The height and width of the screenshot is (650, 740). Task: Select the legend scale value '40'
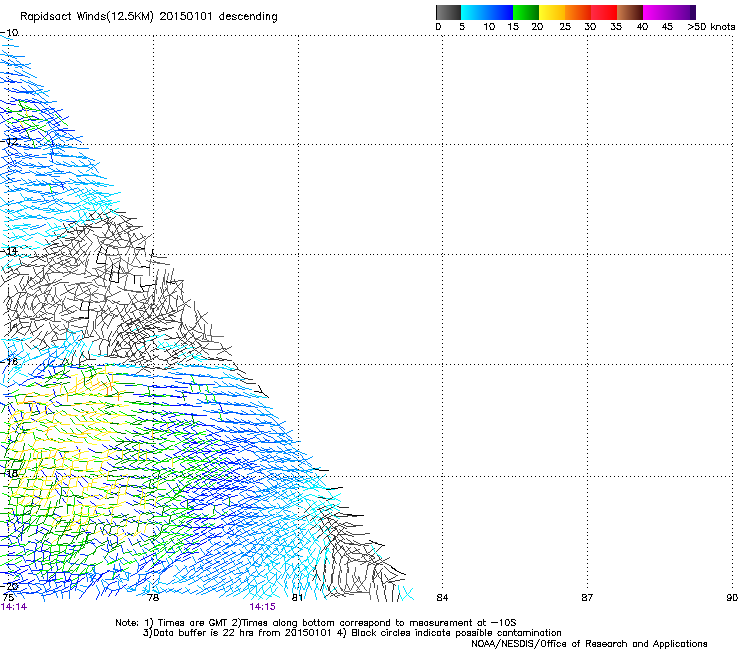[642, 27]
